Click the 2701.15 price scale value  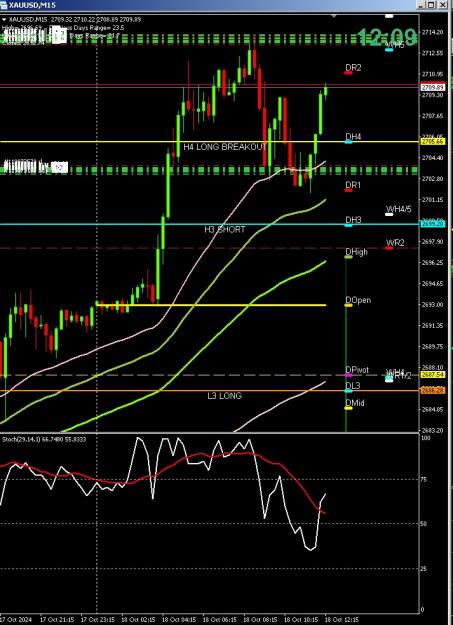click(432, 200)
